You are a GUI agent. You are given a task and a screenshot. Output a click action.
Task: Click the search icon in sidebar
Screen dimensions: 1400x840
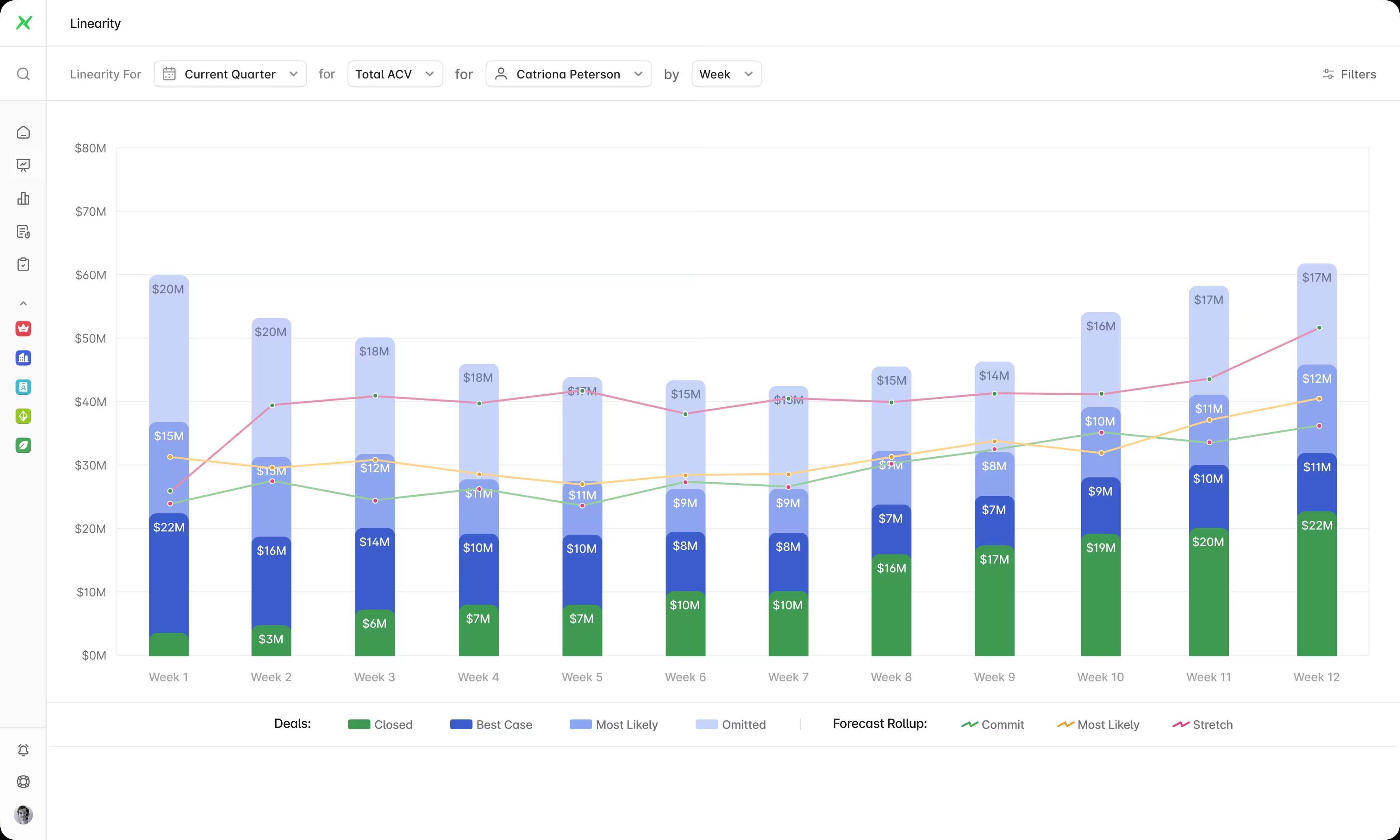23,74
